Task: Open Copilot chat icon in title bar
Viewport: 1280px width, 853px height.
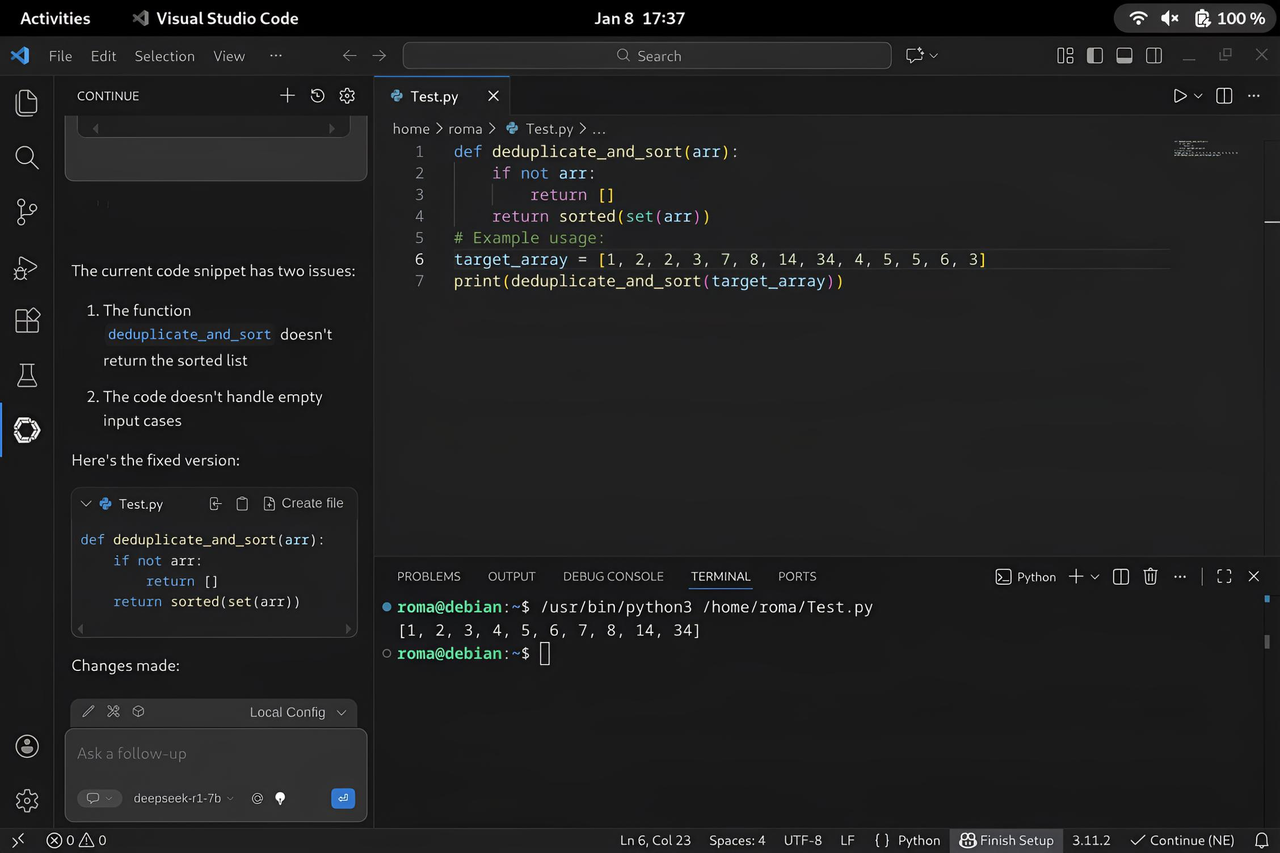Action: (x=914, y=56)
